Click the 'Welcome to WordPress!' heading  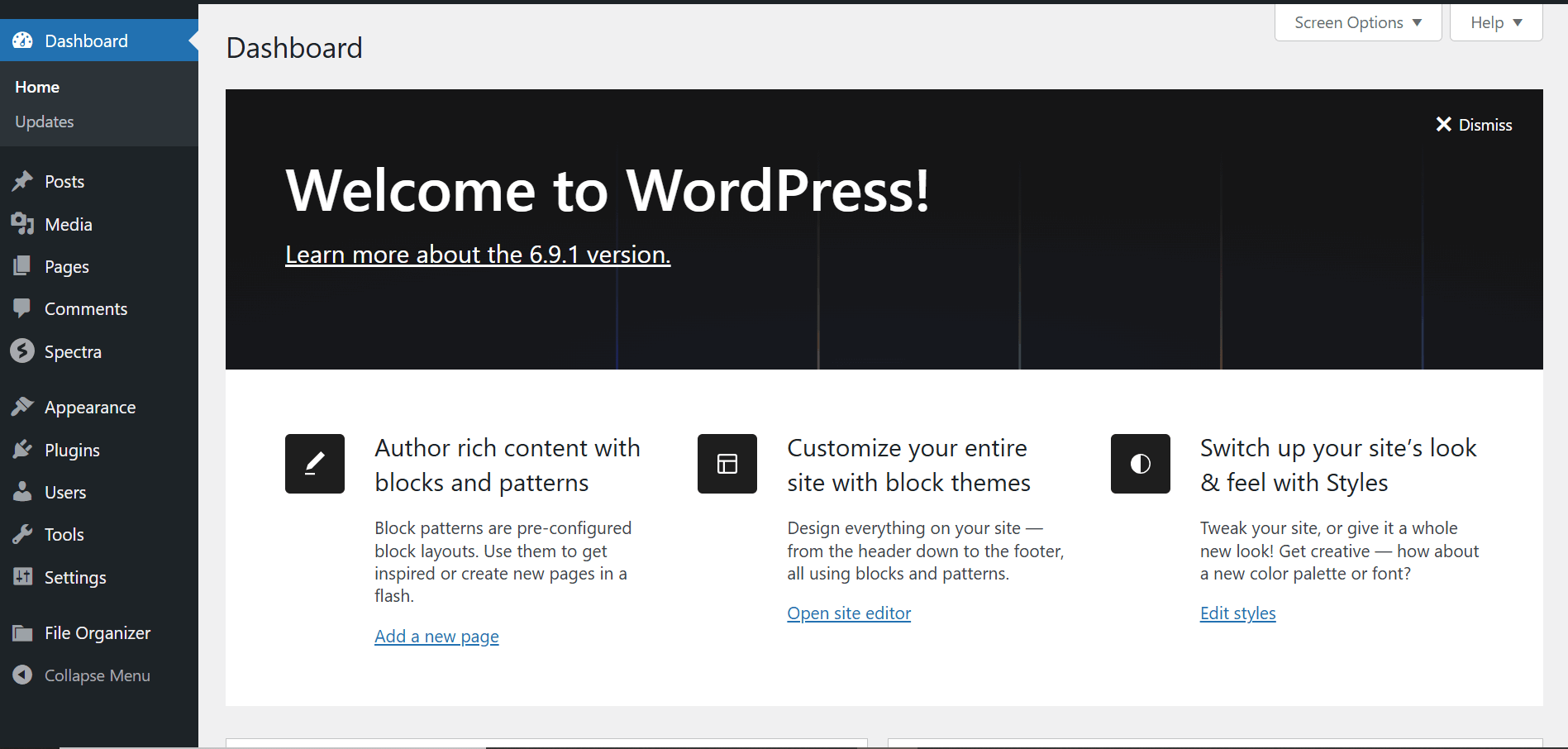(608, 190)
